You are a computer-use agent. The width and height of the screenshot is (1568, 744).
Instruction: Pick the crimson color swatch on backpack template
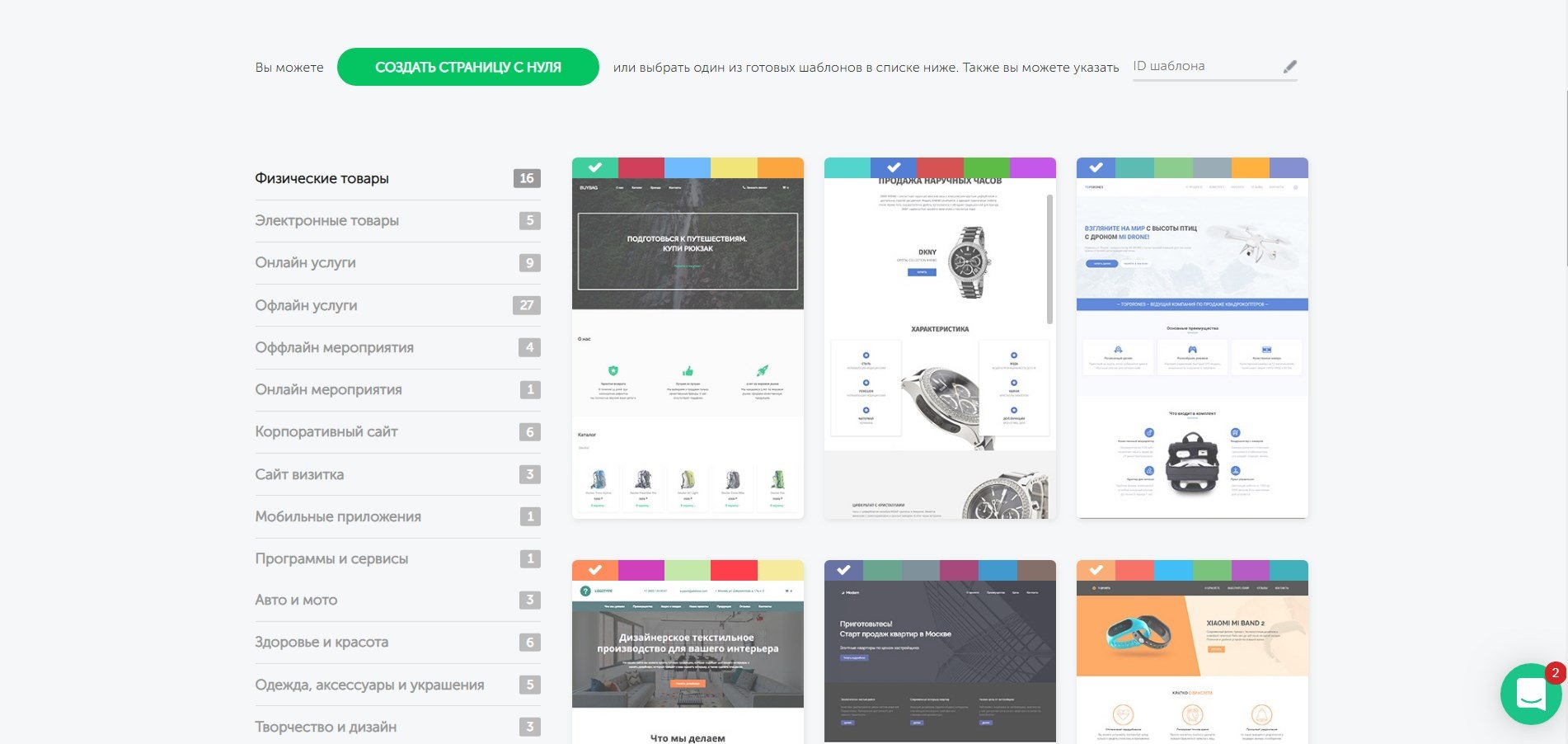(x=641, y=167)
